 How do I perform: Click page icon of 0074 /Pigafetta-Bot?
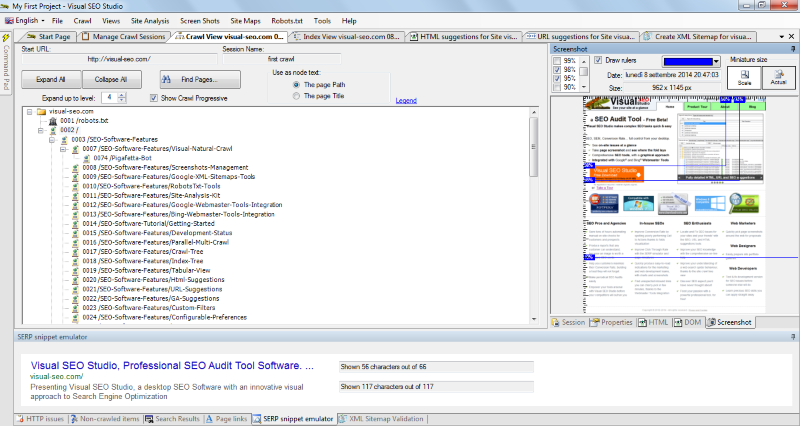86,158
